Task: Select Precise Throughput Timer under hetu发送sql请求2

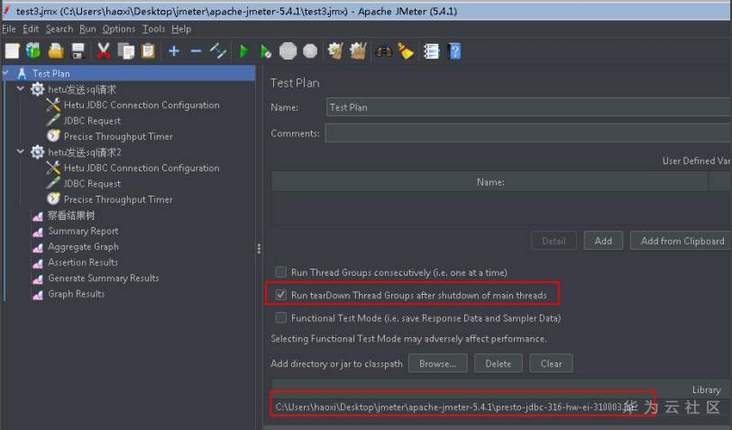Action: [118, 199]
